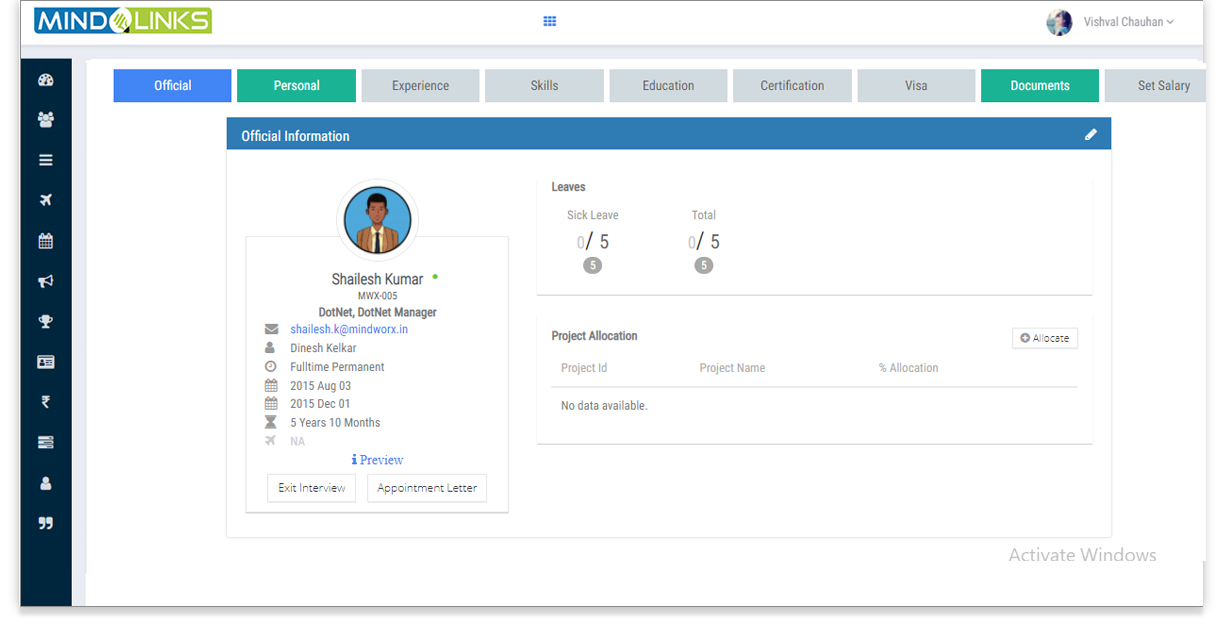Click the No data available message

pos(604,406)
